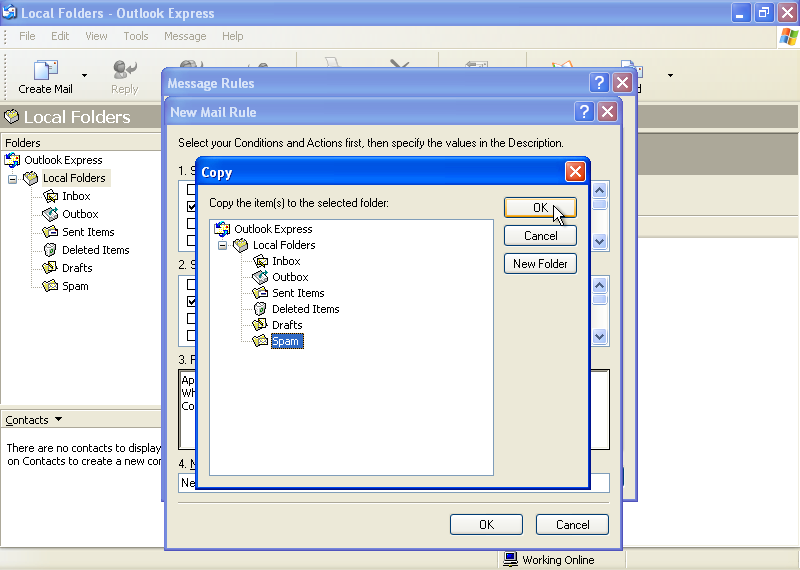Open the File menu

tap(27, 36)
